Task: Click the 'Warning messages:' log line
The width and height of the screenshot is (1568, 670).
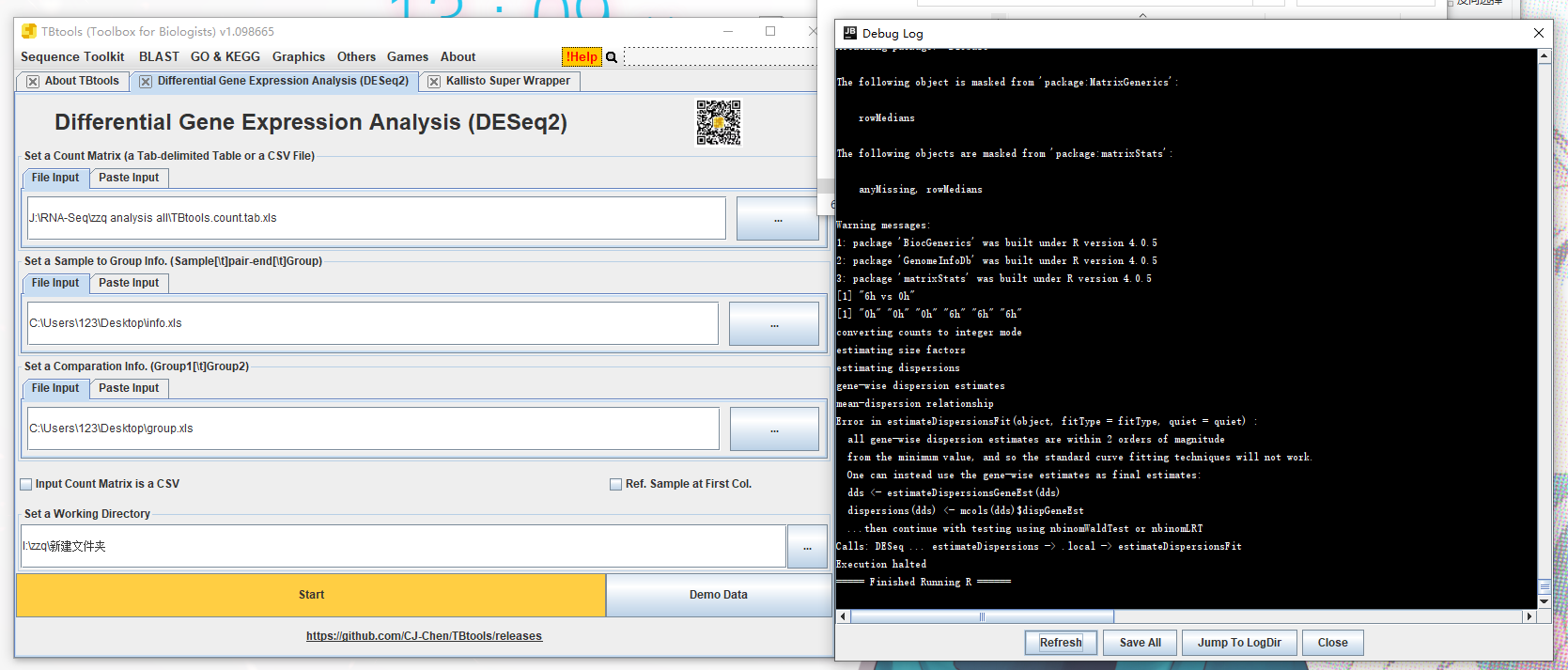Action: [x=883, y=226]
